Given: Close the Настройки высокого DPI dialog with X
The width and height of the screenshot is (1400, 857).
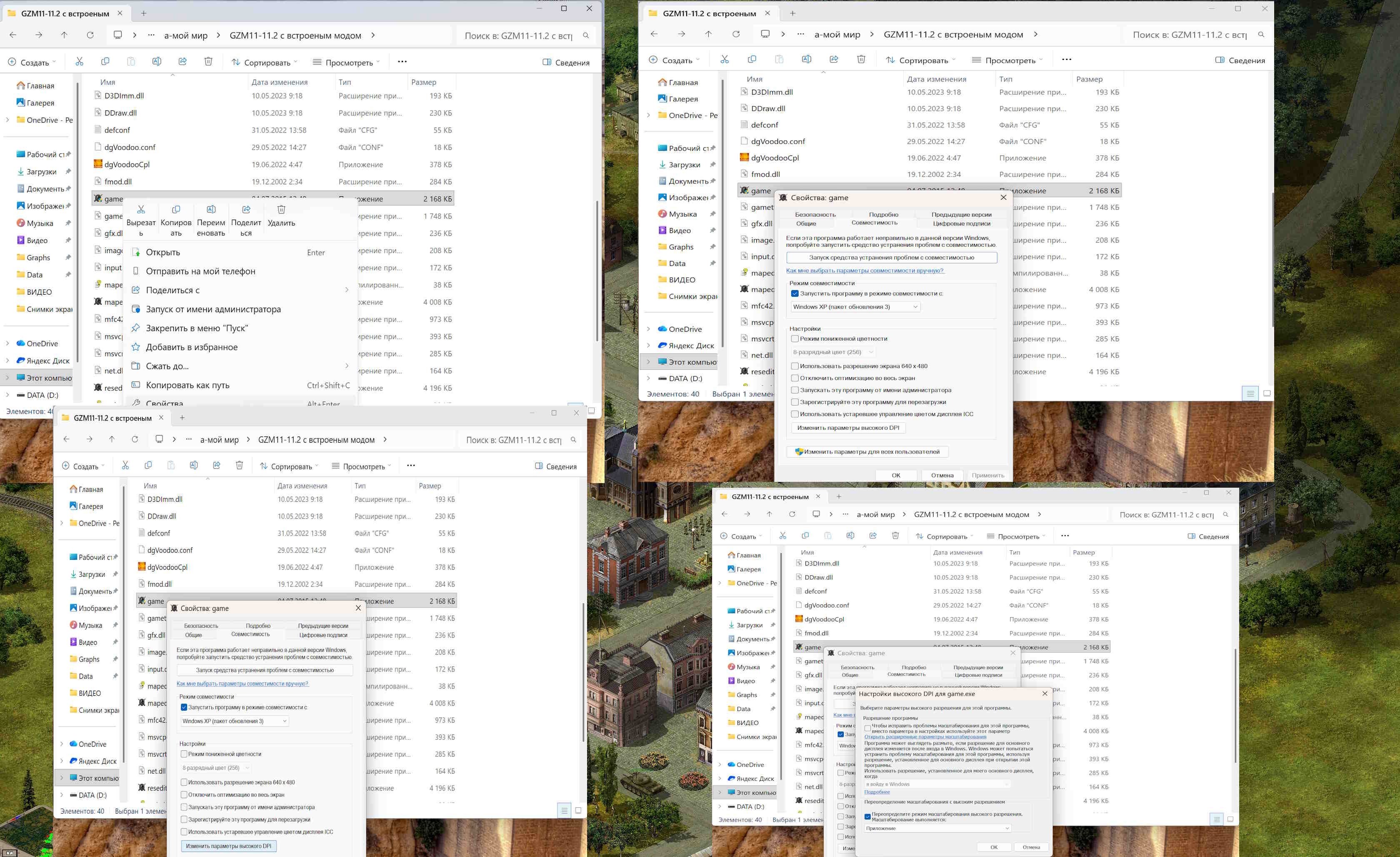Looking at the screenshot, I should [x=1044, y=693].
